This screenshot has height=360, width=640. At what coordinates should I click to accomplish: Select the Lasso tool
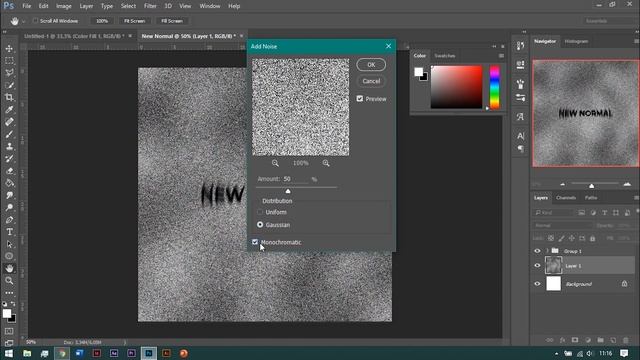pyautogui.click(x=9, y=73)
